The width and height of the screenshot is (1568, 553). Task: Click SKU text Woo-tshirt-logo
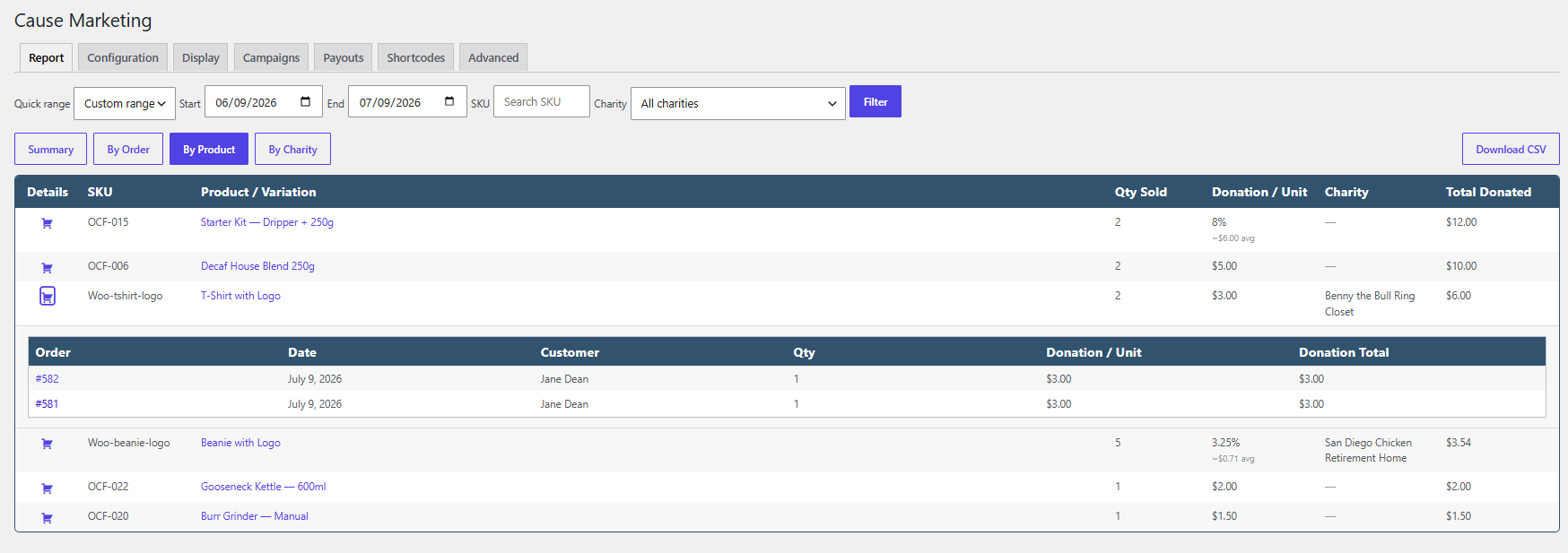point(125,296)
